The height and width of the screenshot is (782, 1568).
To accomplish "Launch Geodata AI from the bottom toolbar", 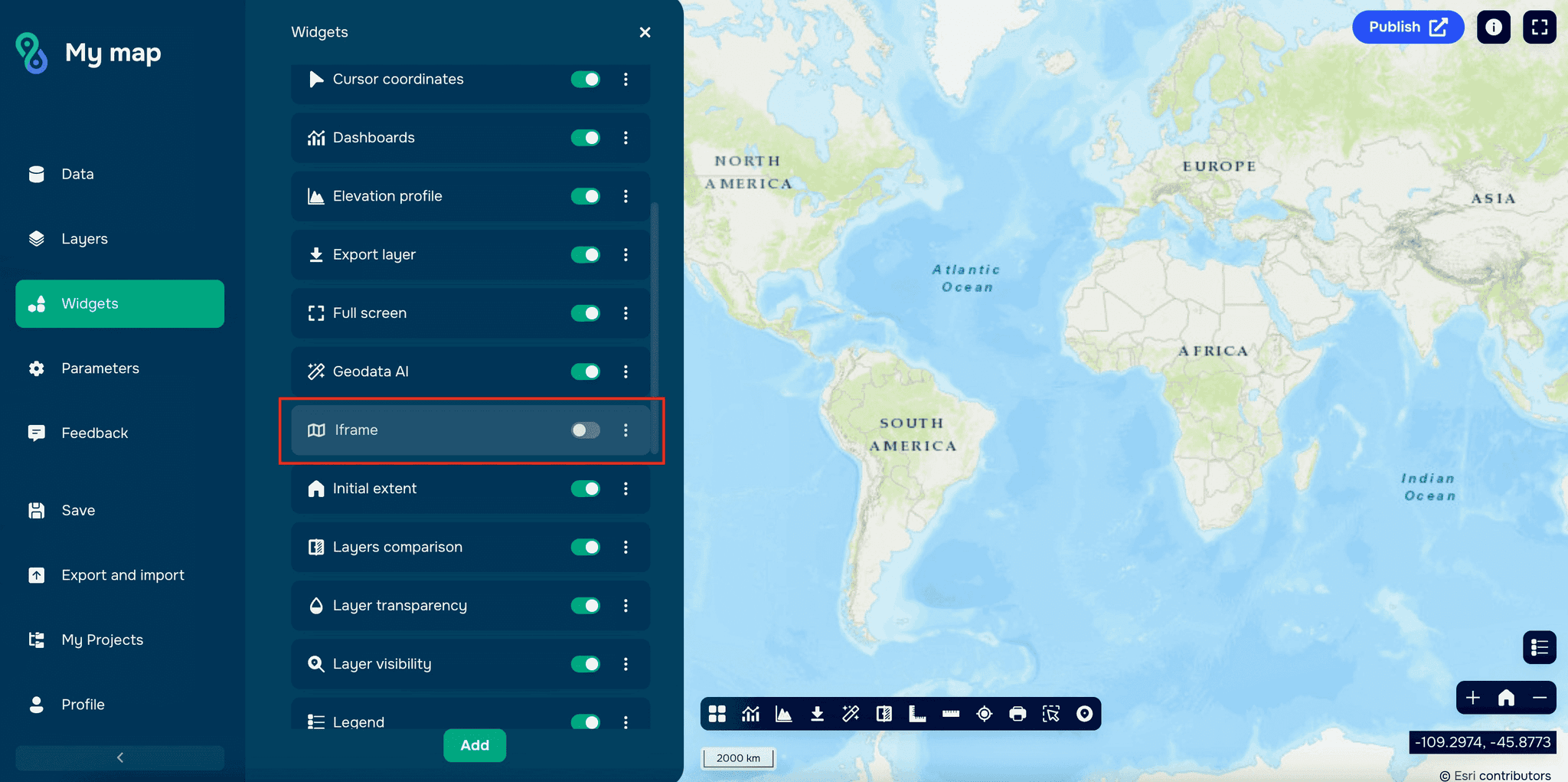I will pos(850,713).
